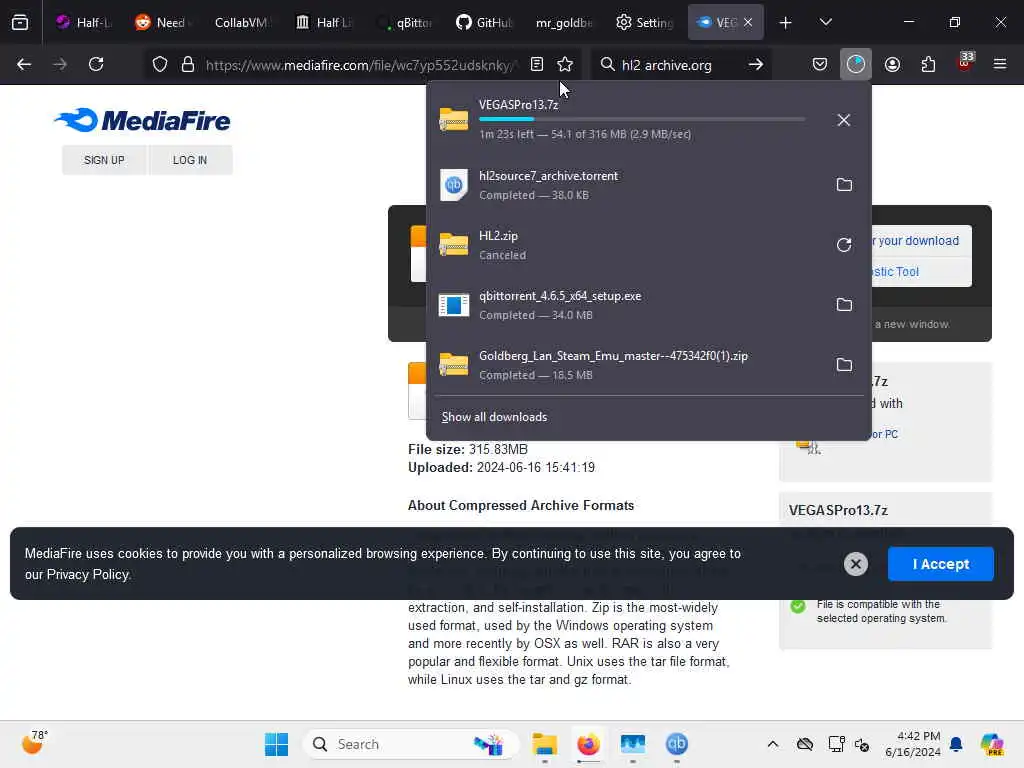The image size is (1024, 768).
Task: Show Goldberg_Lan_Steam_Emu zip in folder
Action: pyautogui.click(x=844, y=365)
